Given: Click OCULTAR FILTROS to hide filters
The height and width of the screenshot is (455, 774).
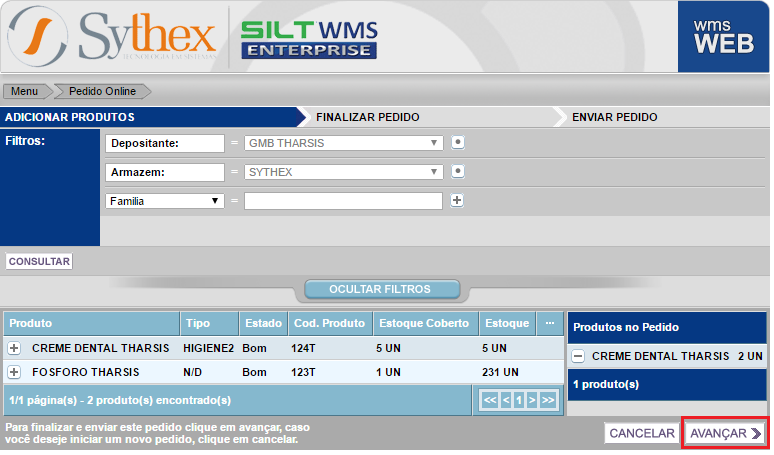Looking at the screenshot, I should pyautogui.click(x=380, y=289).
